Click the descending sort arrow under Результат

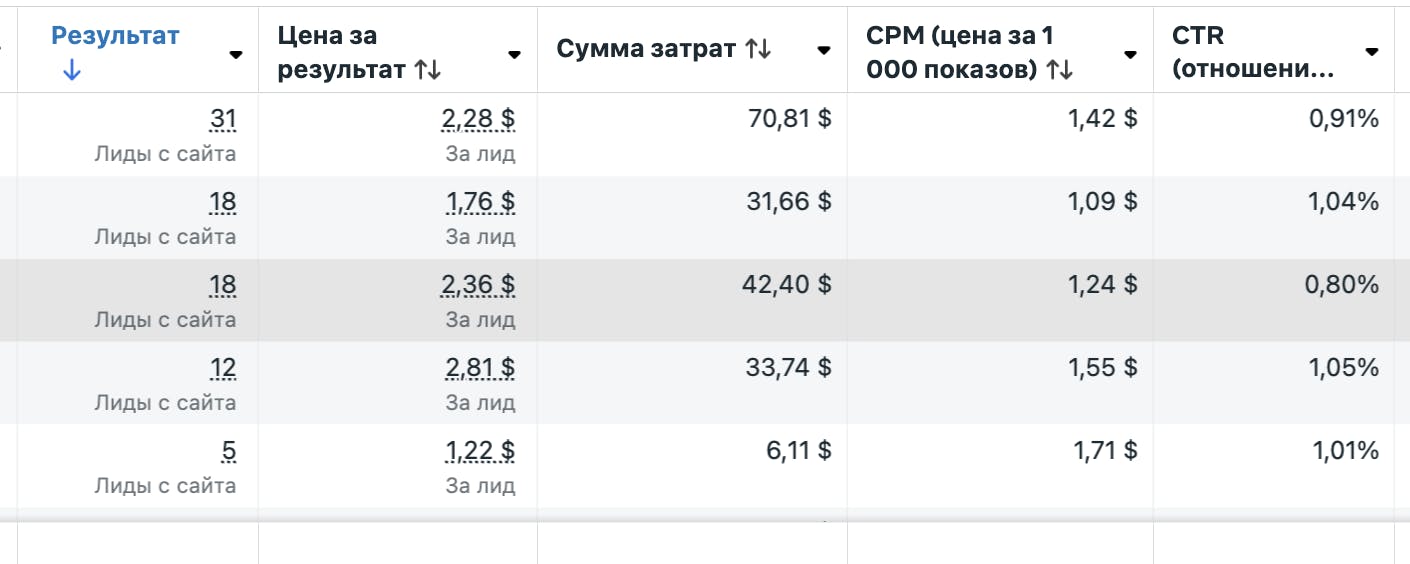(70, 72)
